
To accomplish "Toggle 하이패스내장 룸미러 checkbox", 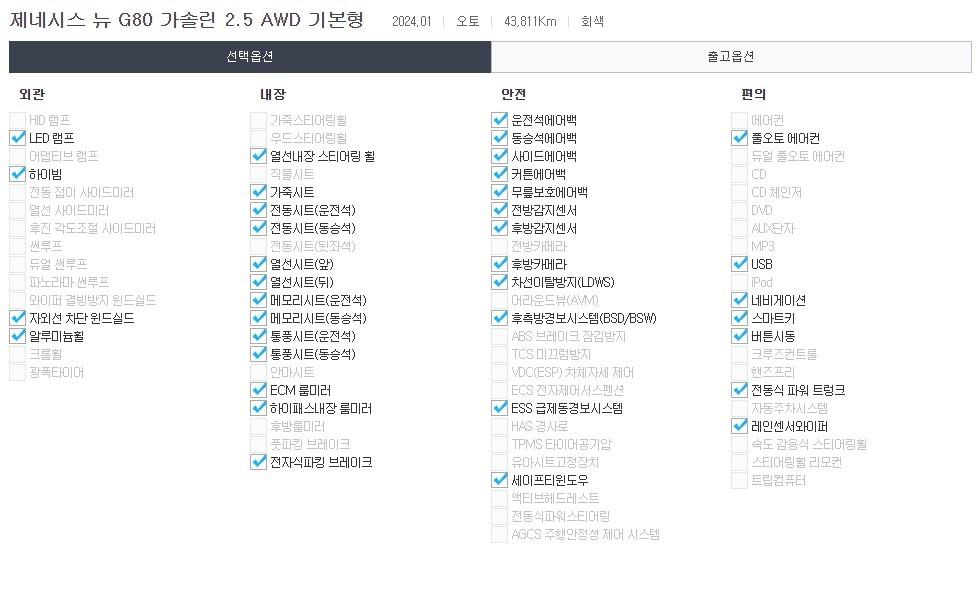I will click(x=259, y=409).
